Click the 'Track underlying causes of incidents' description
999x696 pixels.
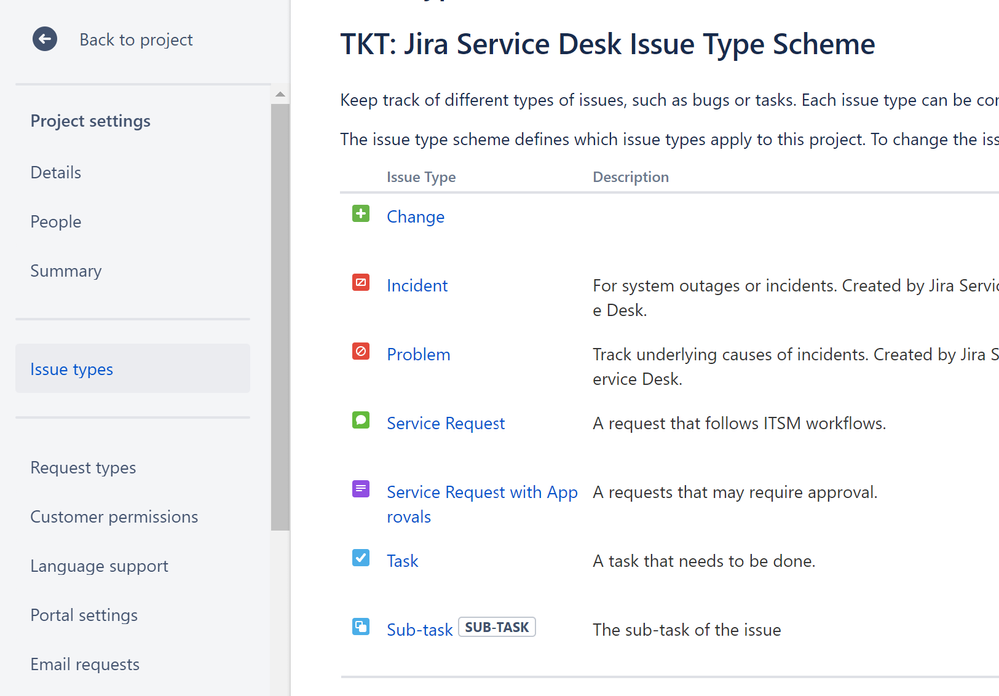[796, 366]
